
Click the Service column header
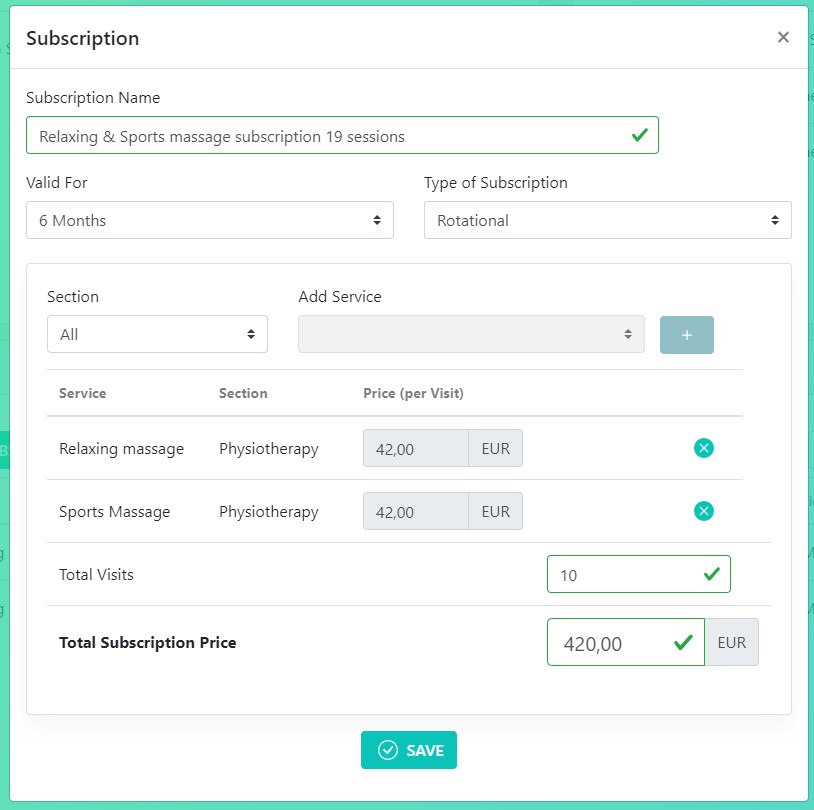point(82,393)
